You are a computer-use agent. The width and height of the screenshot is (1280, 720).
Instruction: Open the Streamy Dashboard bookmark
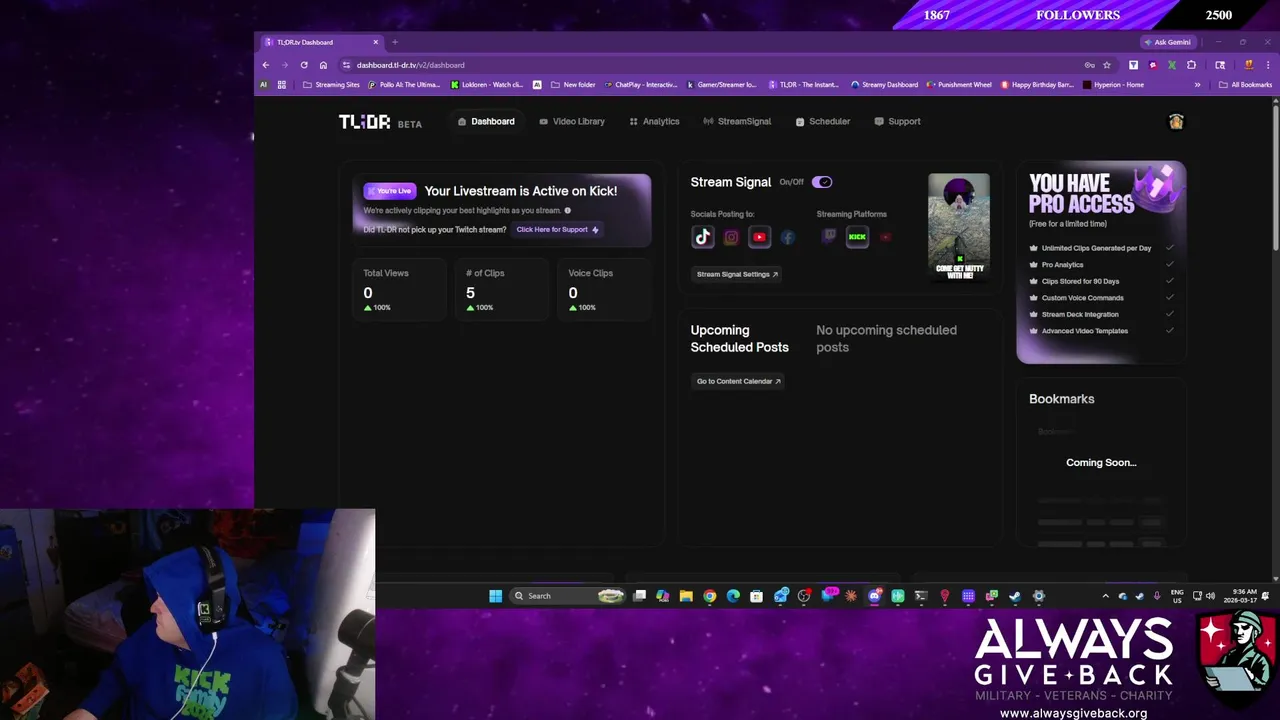tap(883, 85)
